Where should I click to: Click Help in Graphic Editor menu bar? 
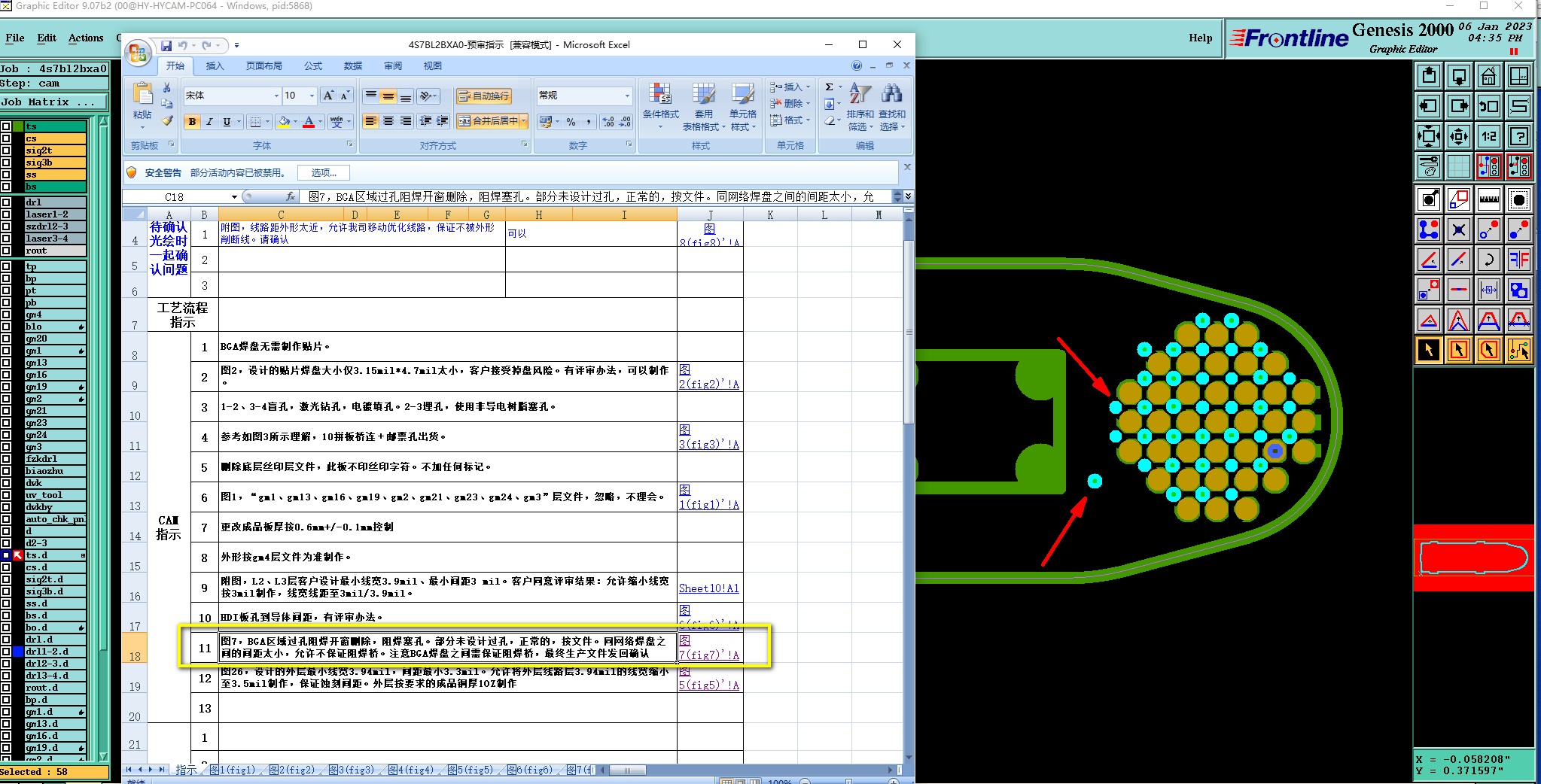(x=1201, y=38)
